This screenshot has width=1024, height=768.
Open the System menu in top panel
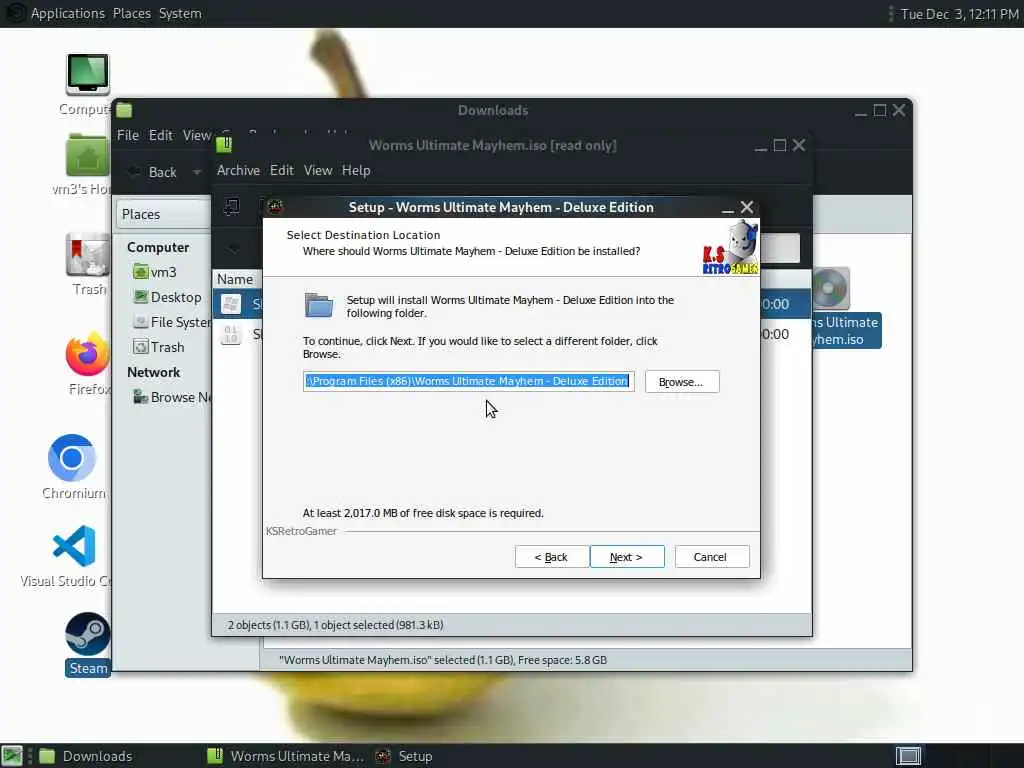tap(180, 13)
